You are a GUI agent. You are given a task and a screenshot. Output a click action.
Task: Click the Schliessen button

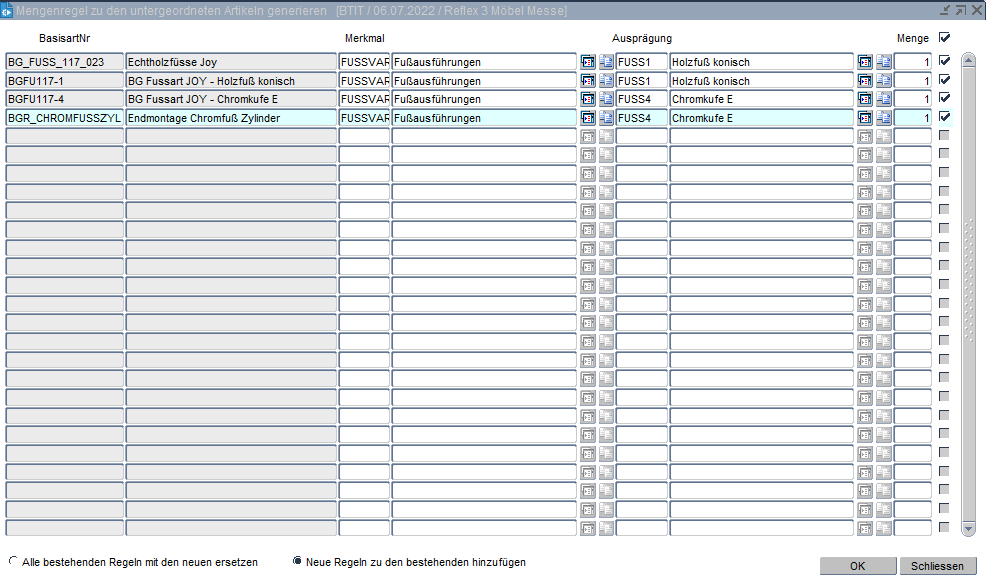937,566
